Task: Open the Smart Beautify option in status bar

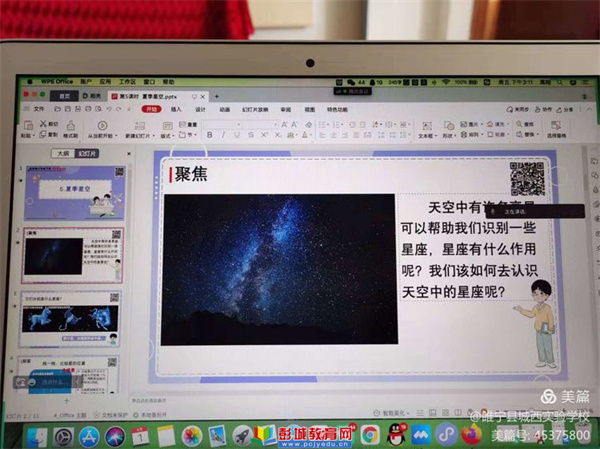Action: click(390, 413)
